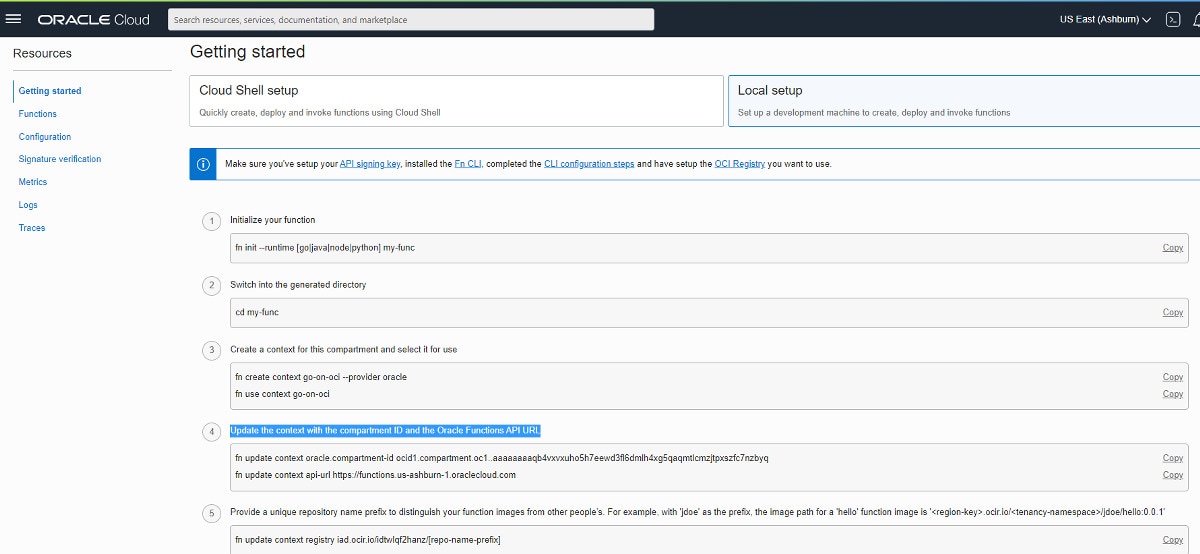This screenshot has height=554, width=1200.
Task: Click the top search resources field
Action: click(410, 19)
